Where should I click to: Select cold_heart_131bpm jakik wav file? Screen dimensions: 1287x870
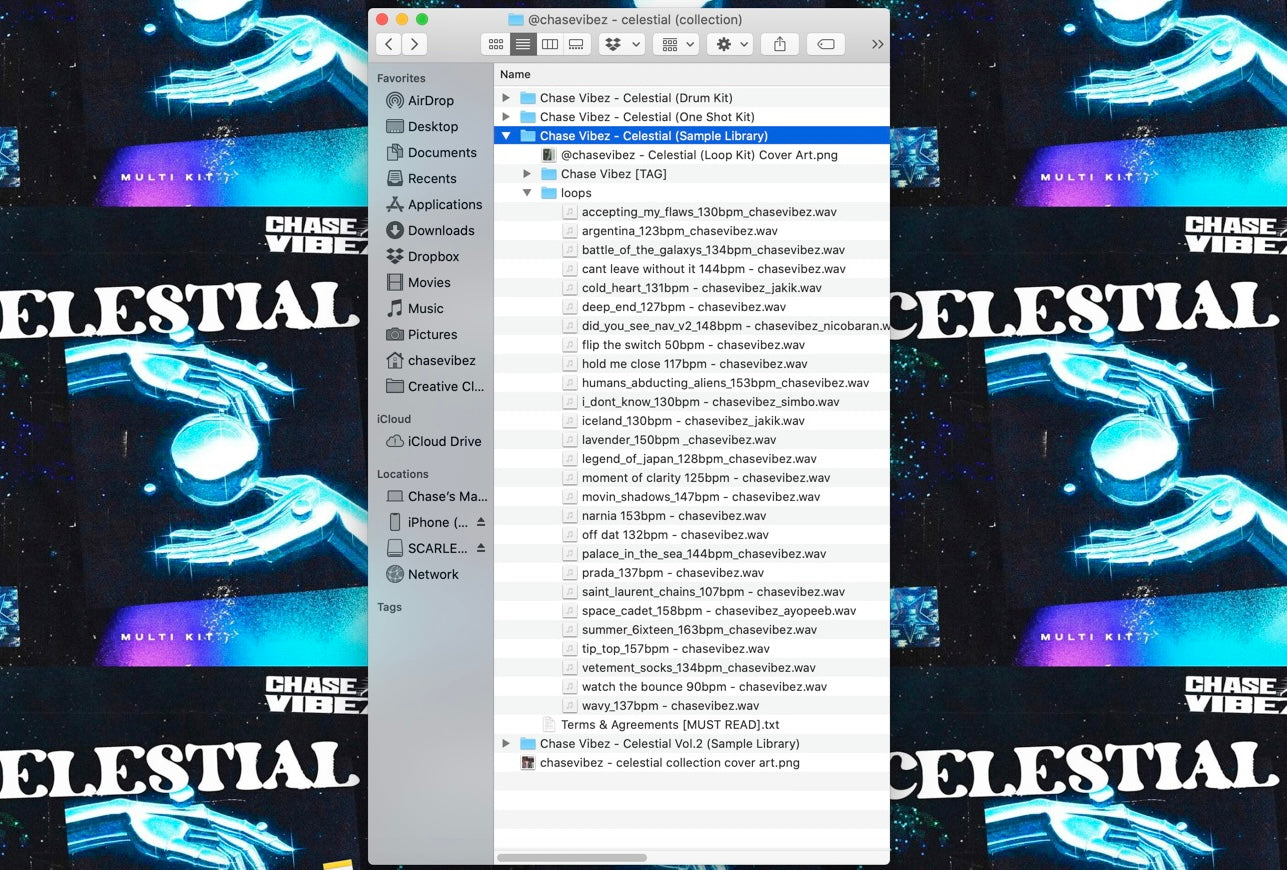pos(691,288)
